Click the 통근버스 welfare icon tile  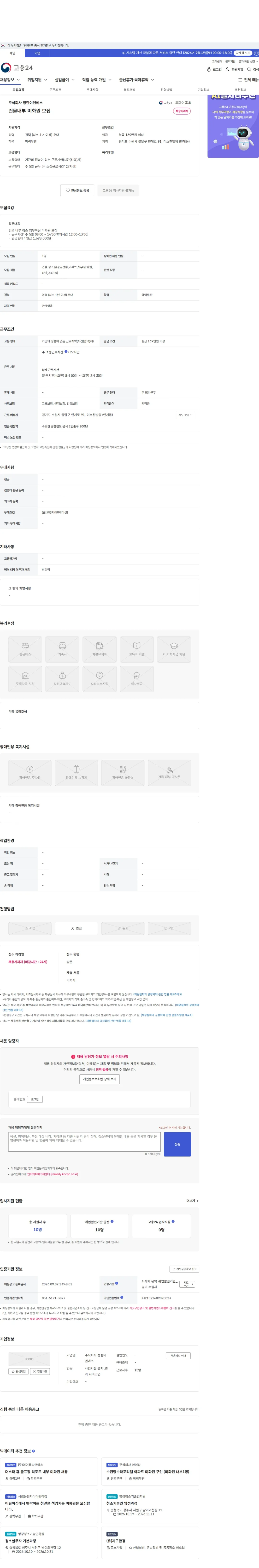tap(25, 649)
